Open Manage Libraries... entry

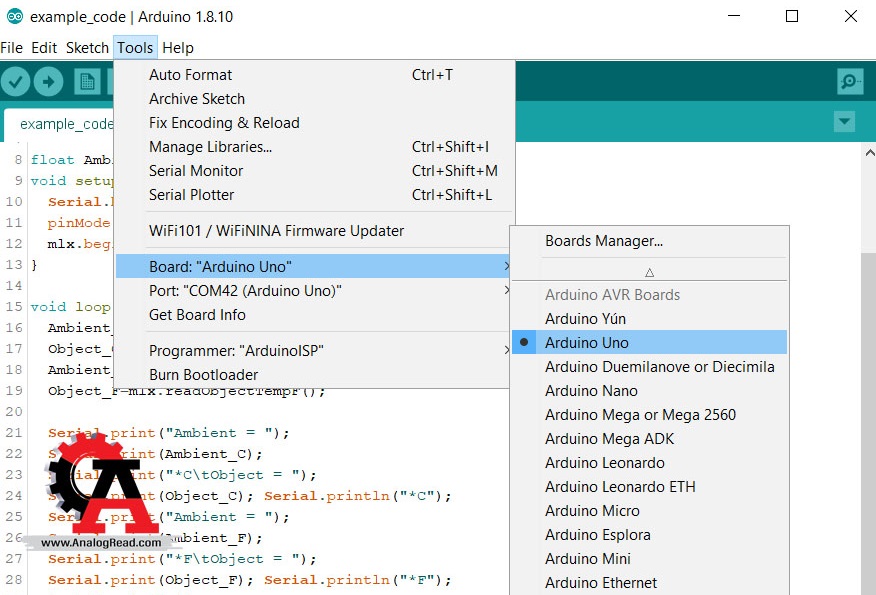(313, 147)
